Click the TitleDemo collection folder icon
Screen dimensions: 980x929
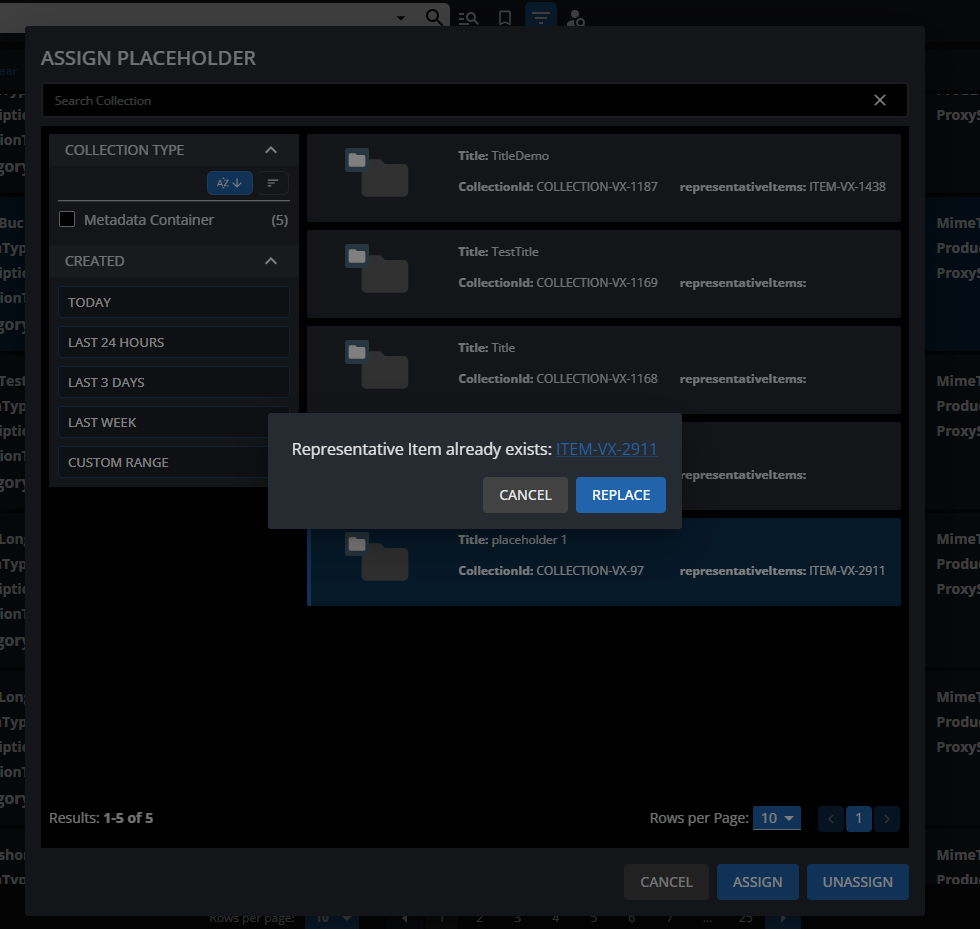[x=377, y=173]
